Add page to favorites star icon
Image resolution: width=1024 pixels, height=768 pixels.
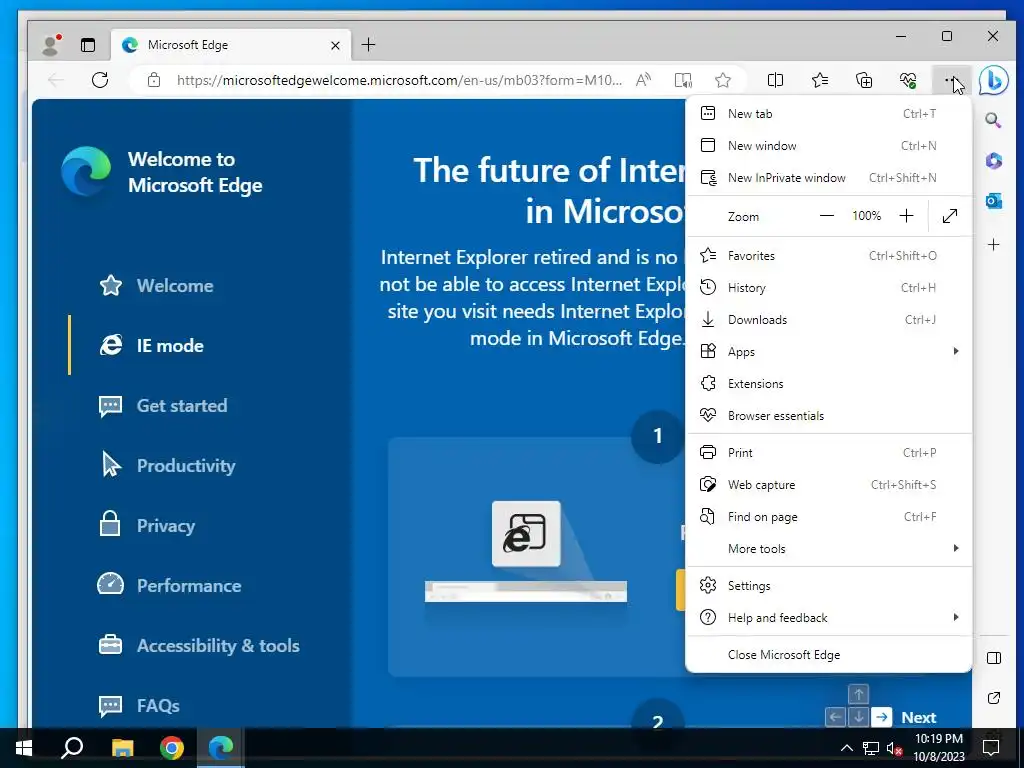click(723, 80)
